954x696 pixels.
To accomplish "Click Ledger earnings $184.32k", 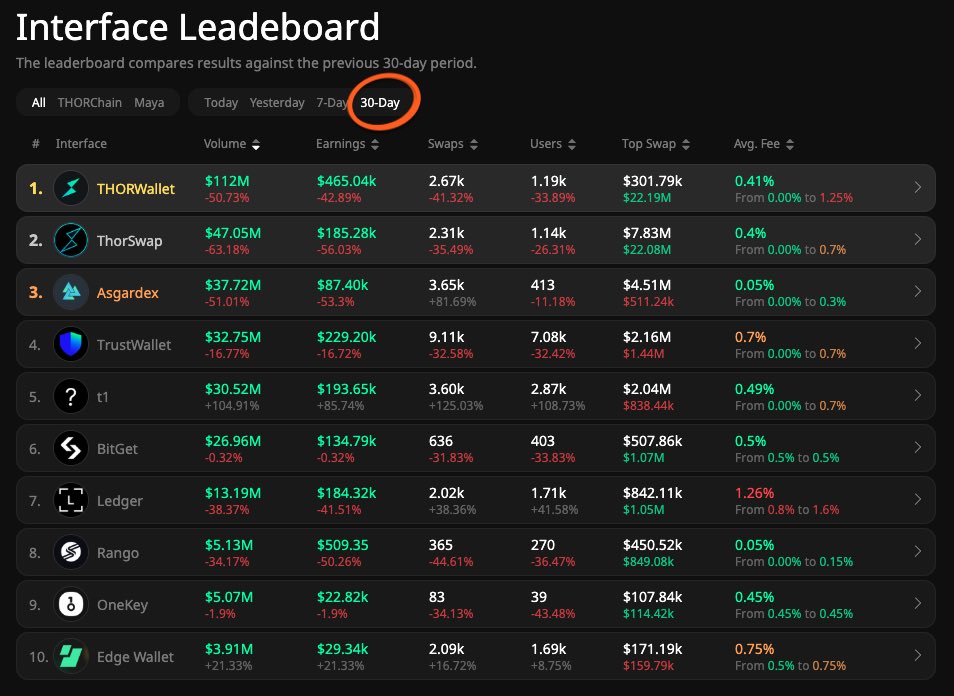I will tap(346, 493).
